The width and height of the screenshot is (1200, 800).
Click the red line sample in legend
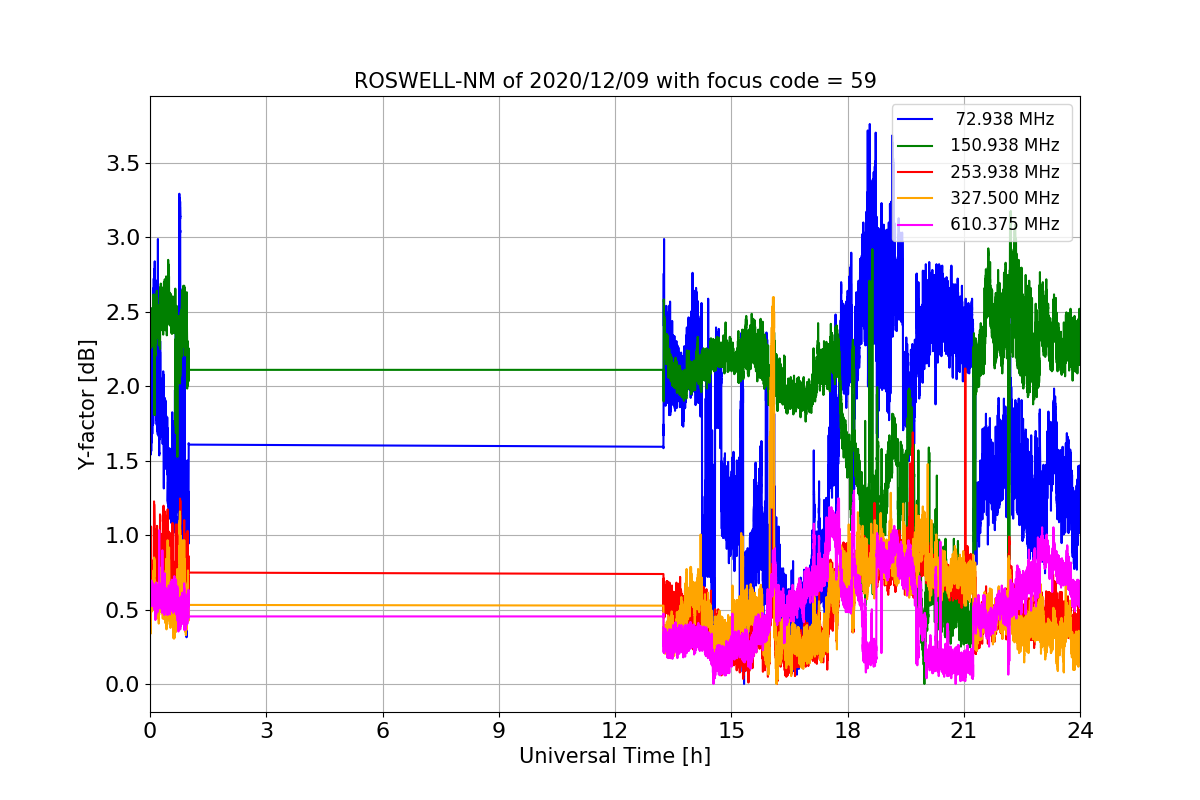click(x=917, y=172)
